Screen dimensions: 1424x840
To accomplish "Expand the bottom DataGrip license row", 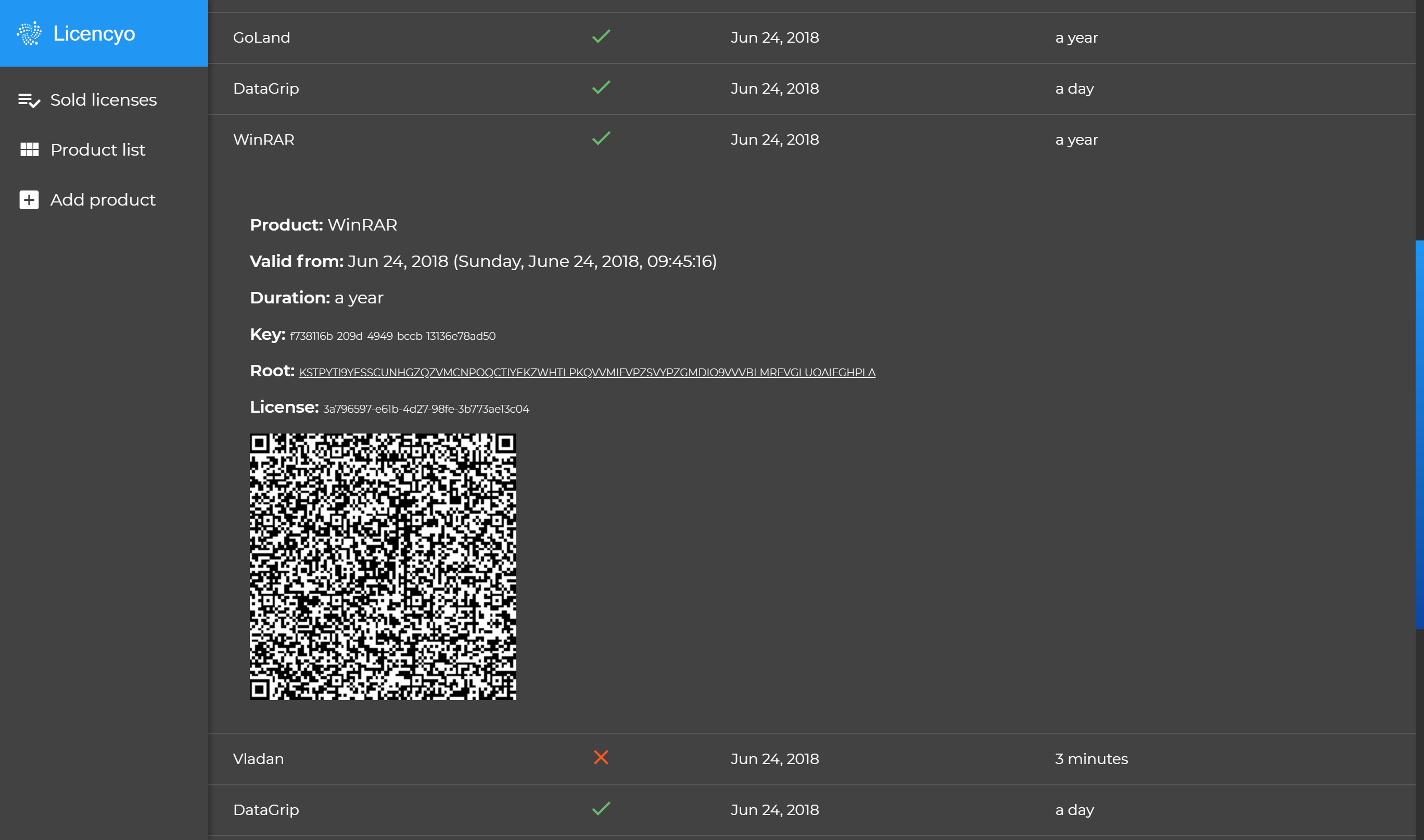I will tap(266, 810).
